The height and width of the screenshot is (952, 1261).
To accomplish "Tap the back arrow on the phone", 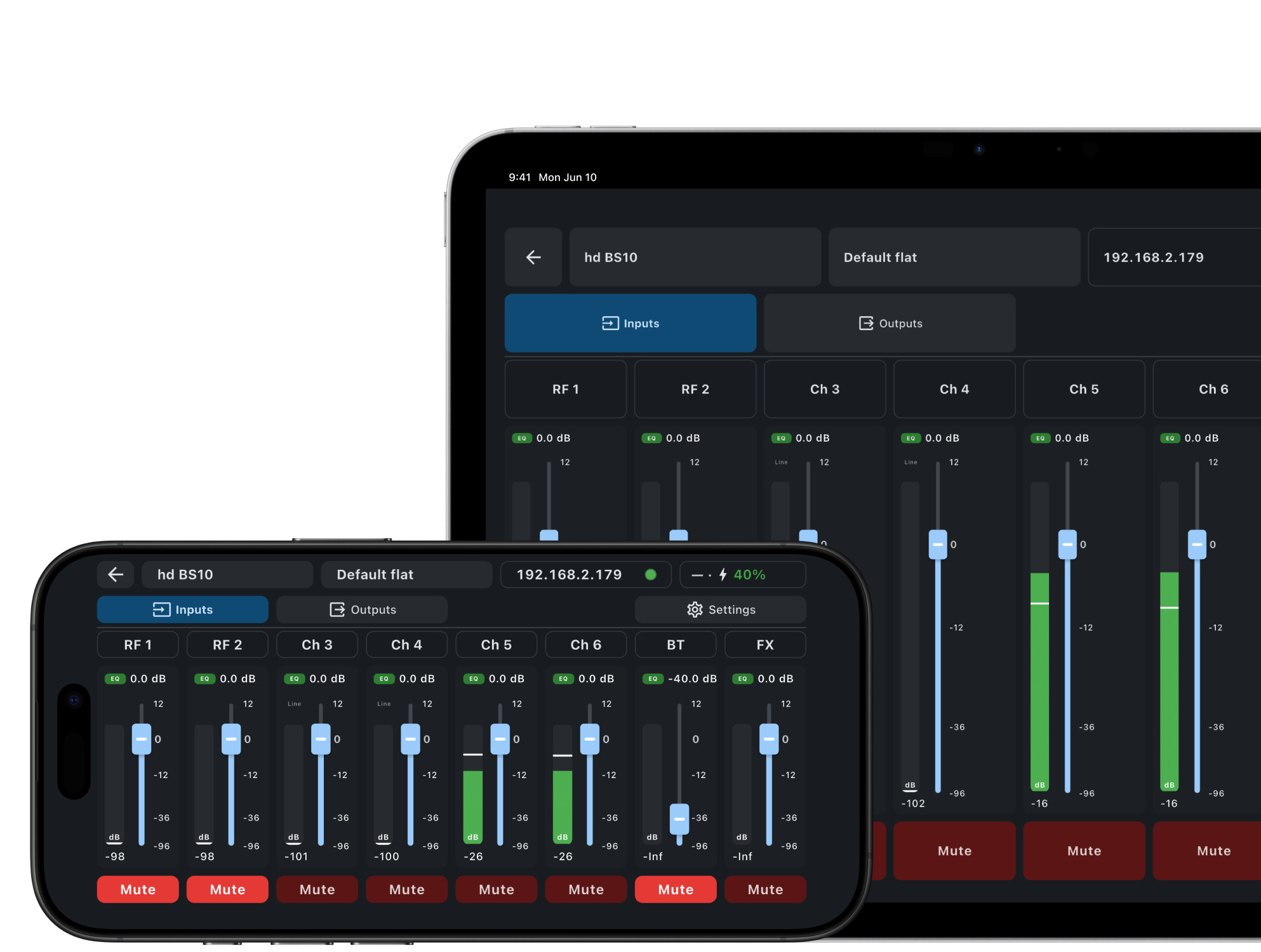I will (x=116, y=574).
